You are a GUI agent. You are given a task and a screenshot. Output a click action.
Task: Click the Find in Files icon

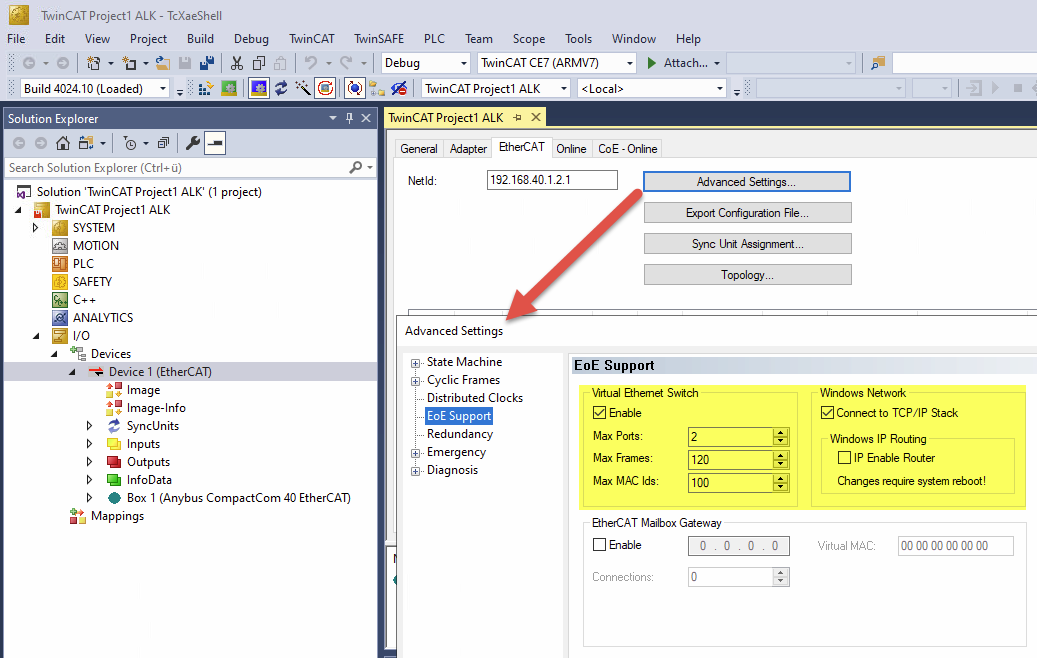pyautogui.click(x=878, y=63)
